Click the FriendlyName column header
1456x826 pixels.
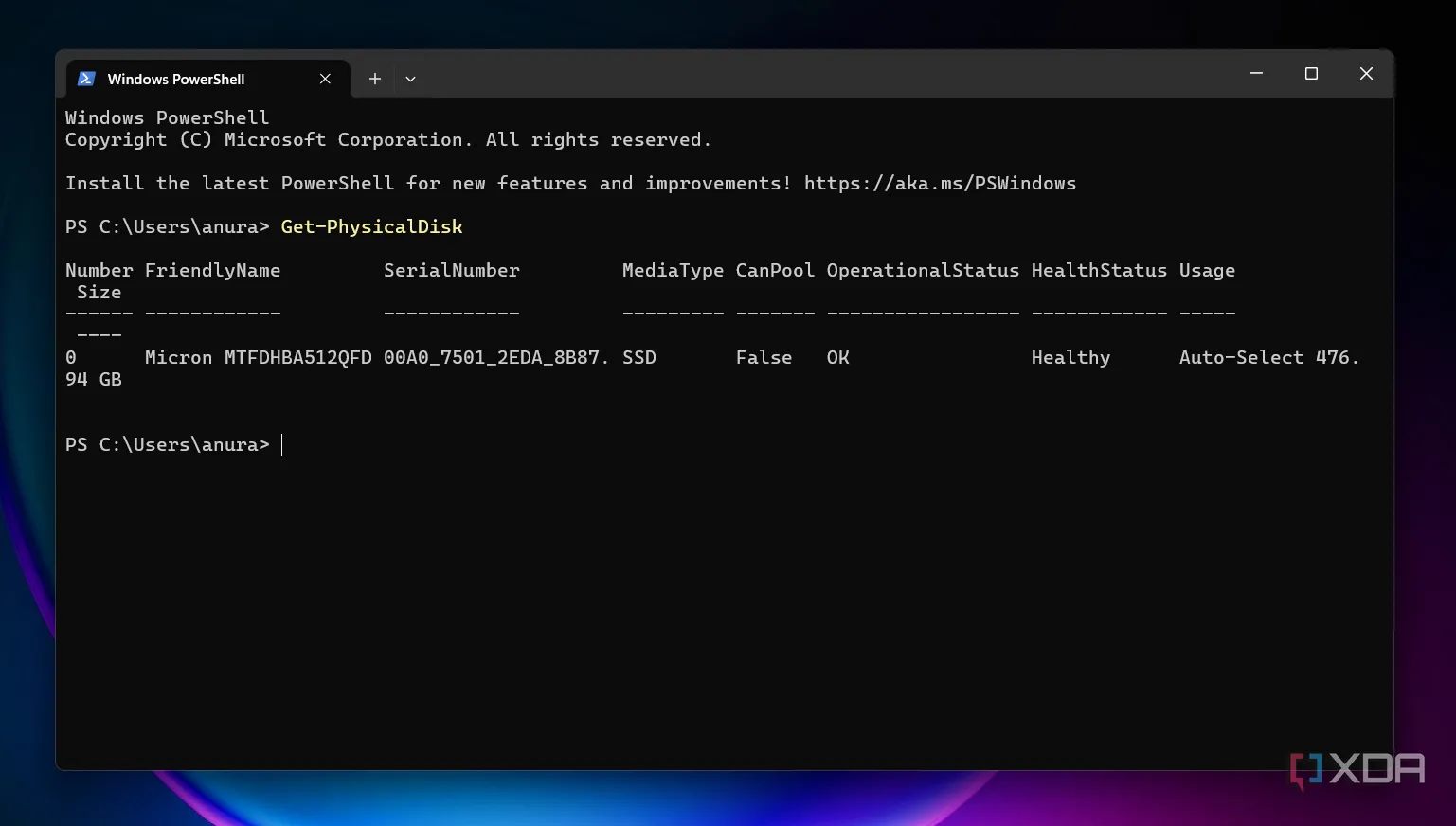click(x=212, y=270)
